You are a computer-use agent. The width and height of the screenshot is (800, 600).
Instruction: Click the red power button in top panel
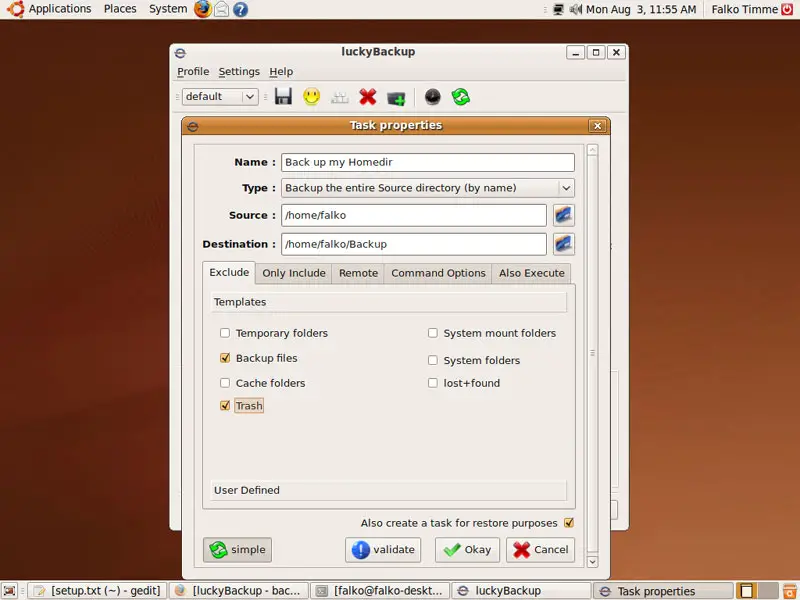787,9
